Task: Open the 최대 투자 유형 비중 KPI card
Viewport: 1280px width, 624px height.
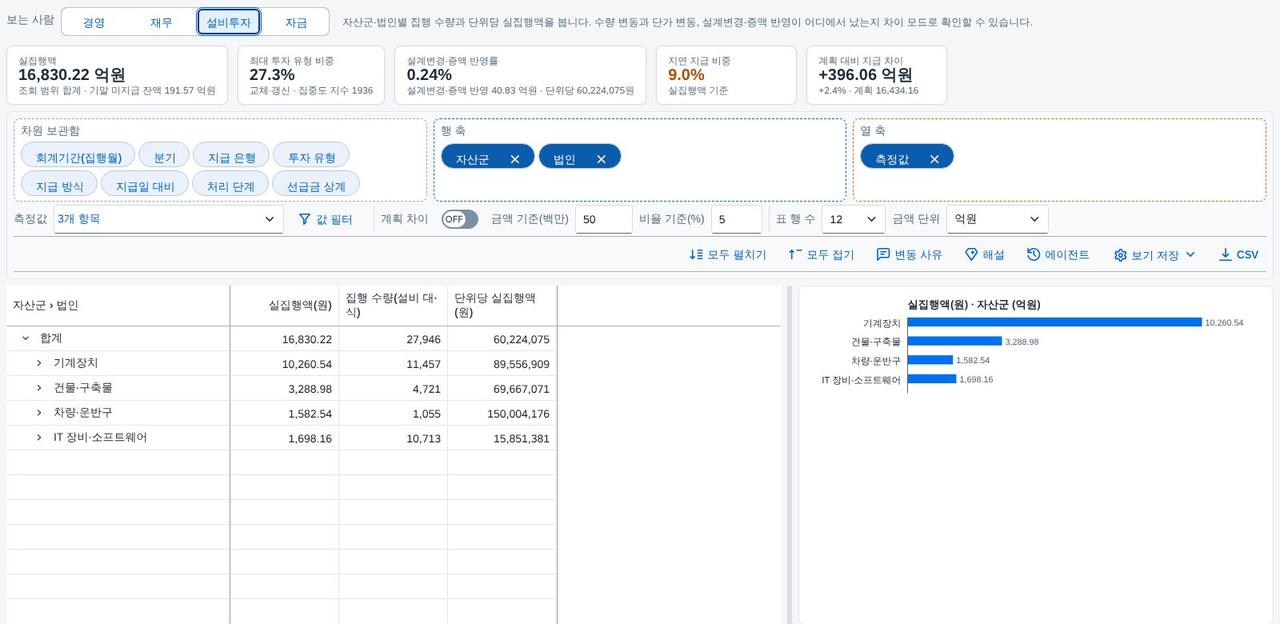Action: coord(311,75)
